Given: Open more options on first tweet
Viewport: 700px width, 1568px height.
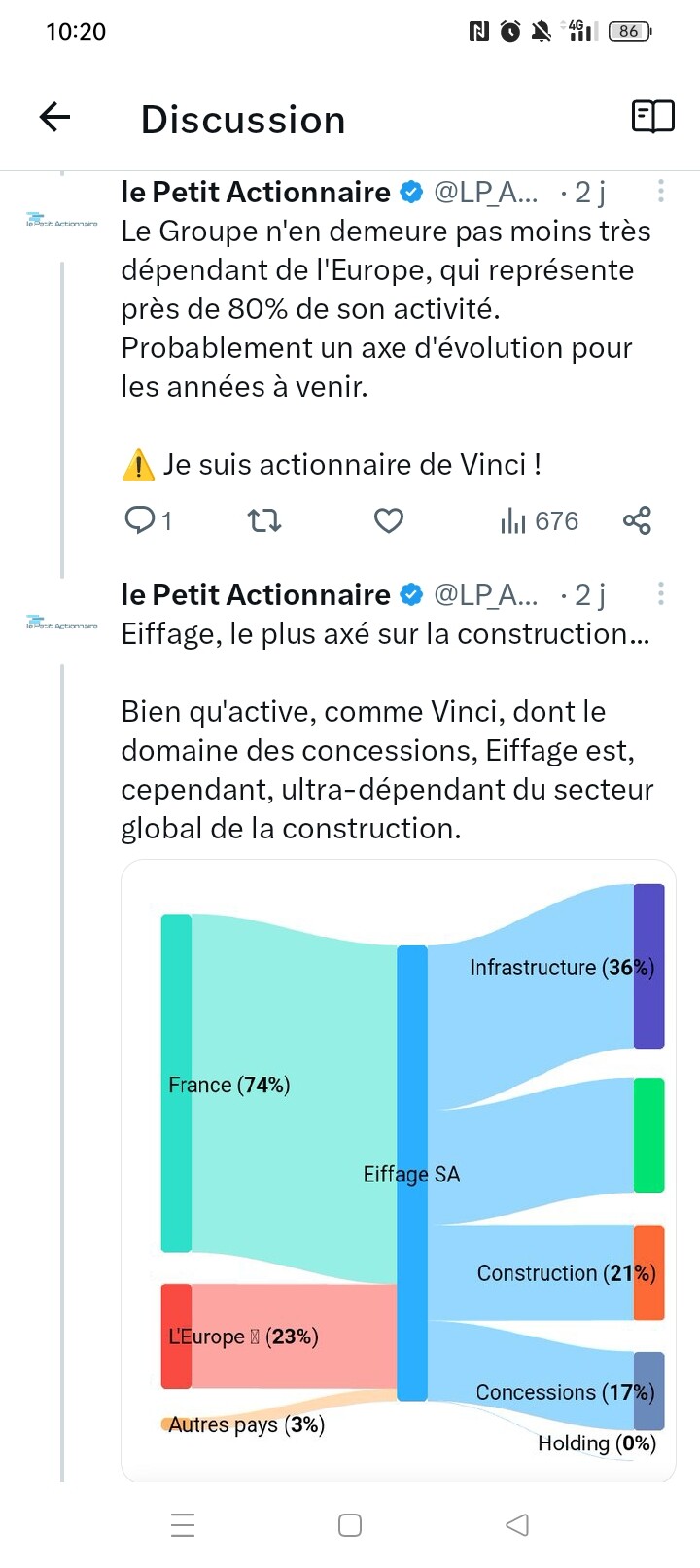Looking at the screenshot, I should point(661,192).
